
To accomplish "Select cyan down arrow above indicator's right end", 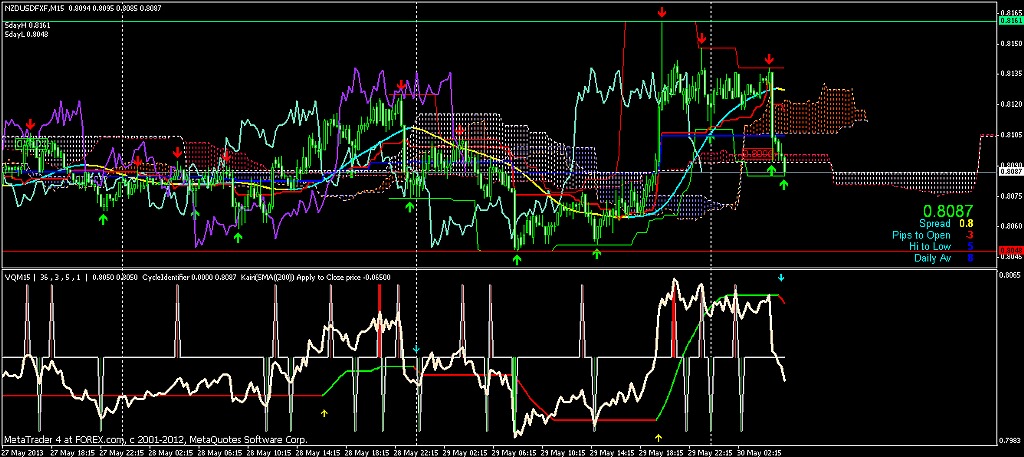I will 781,278.
